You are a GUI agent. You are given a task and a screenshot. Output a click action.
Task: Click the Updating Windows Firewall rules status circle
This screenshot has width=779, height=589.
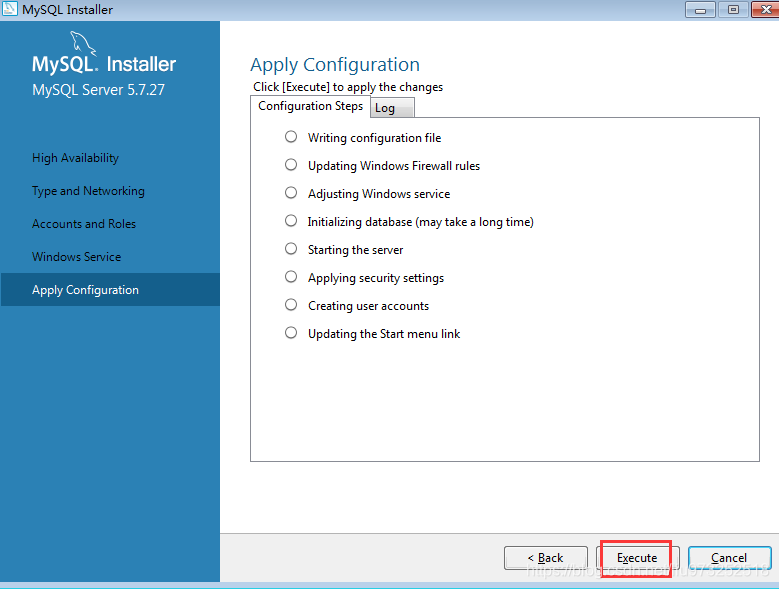click(291, 164)
